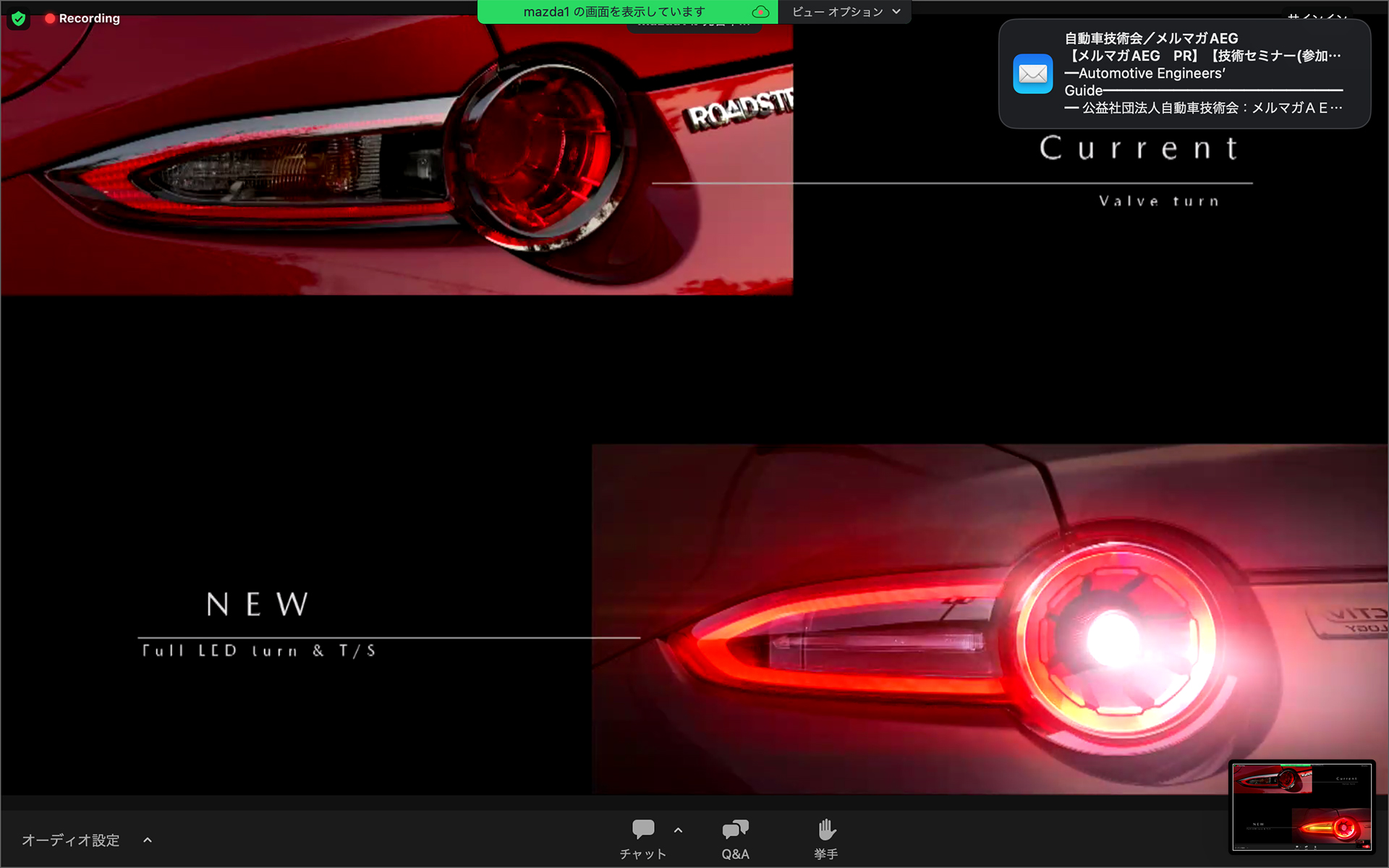Click 'Full LED turn & T/S' caption
This screenshot has width=1389, height=868.
point(258,650)
